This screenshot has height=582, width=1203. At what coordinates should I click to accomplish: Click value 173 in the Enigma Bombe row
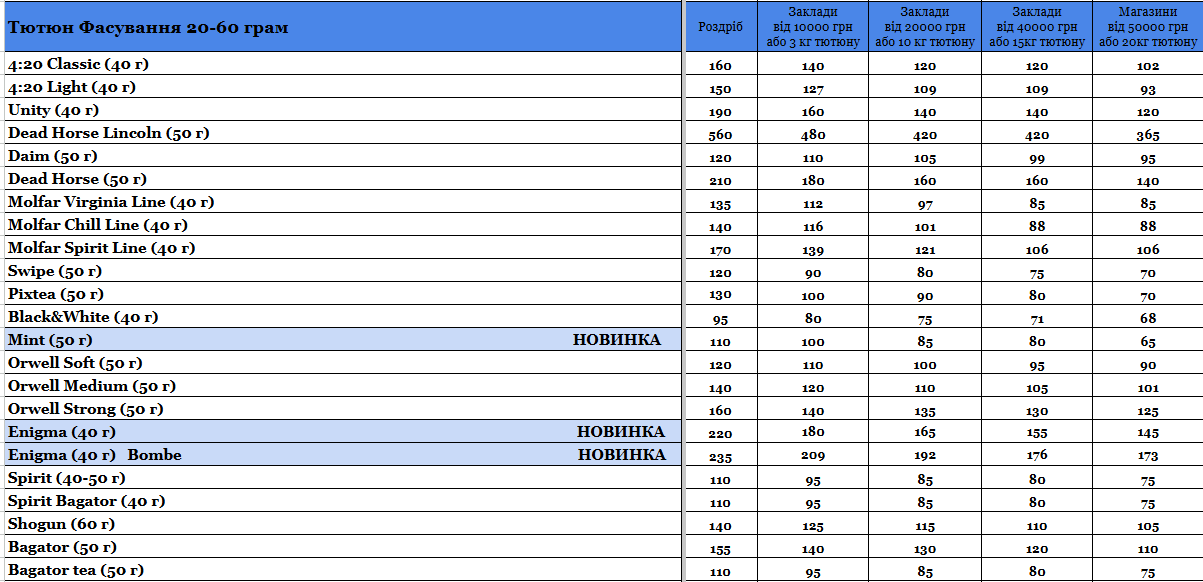(1148, 457)
